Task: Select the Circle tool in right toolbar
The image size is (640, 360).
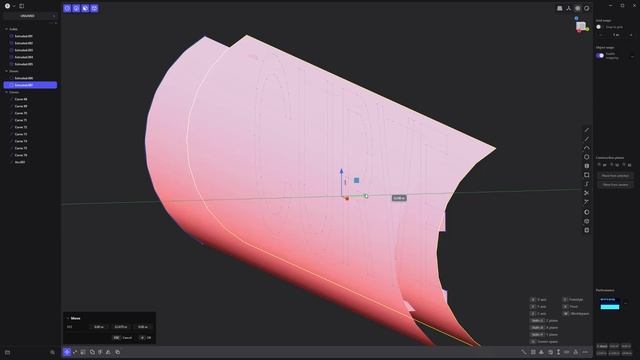Action: point(587,157)
